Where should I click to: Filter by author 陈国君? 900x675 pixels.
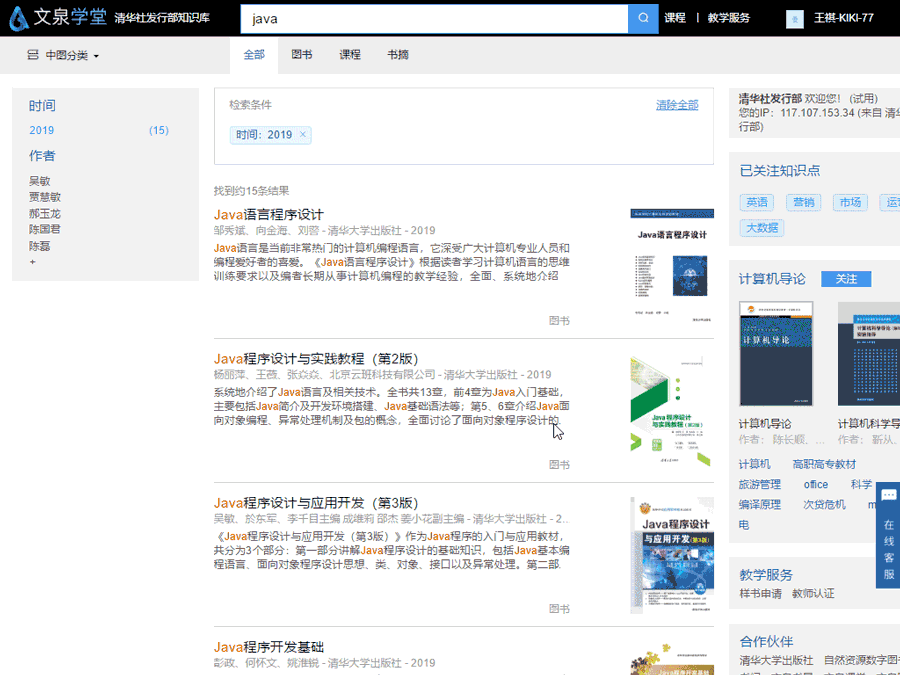pos(45,229)
